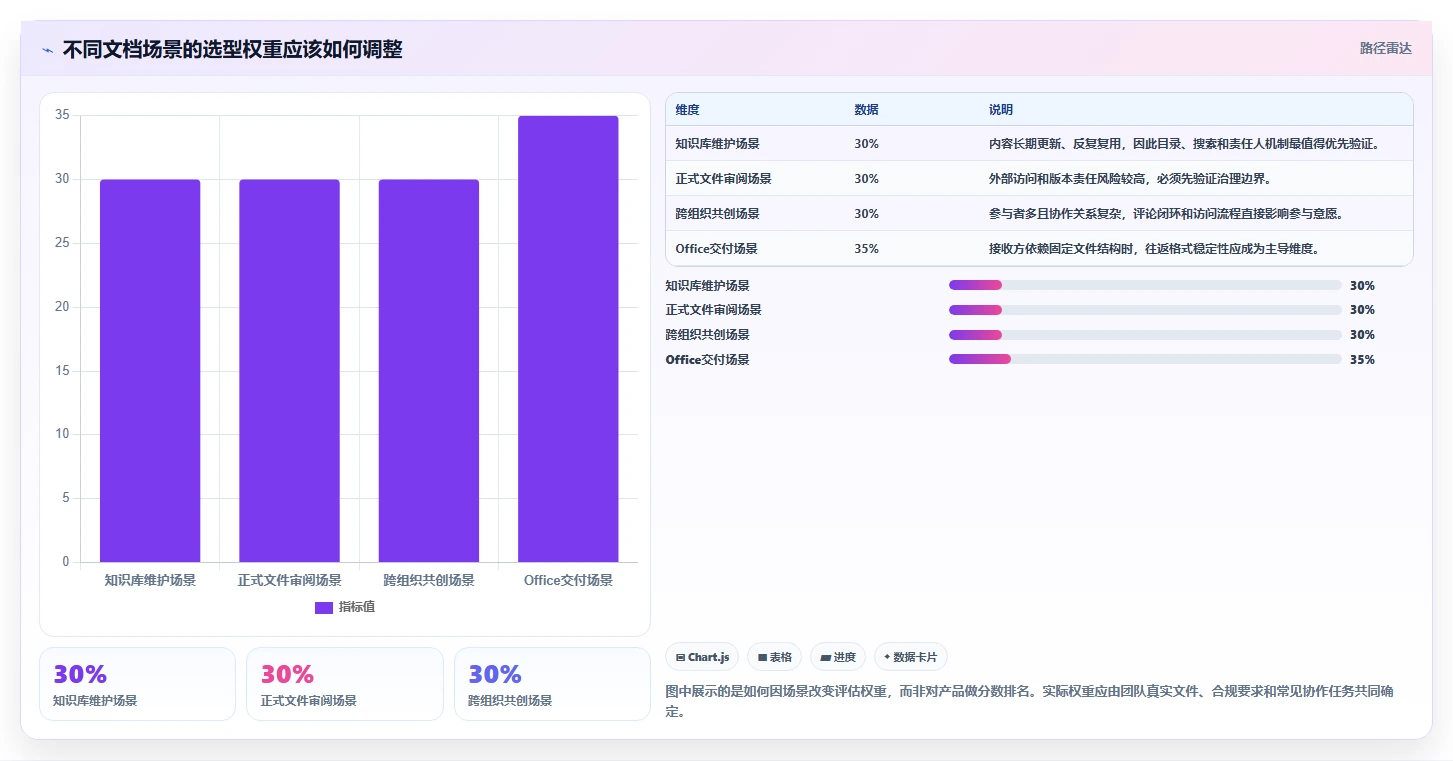Select the 正式文件审阅场景 bar in the chart
The height and width of the screenshot is (761, 1453).
(x=289, y=371)
